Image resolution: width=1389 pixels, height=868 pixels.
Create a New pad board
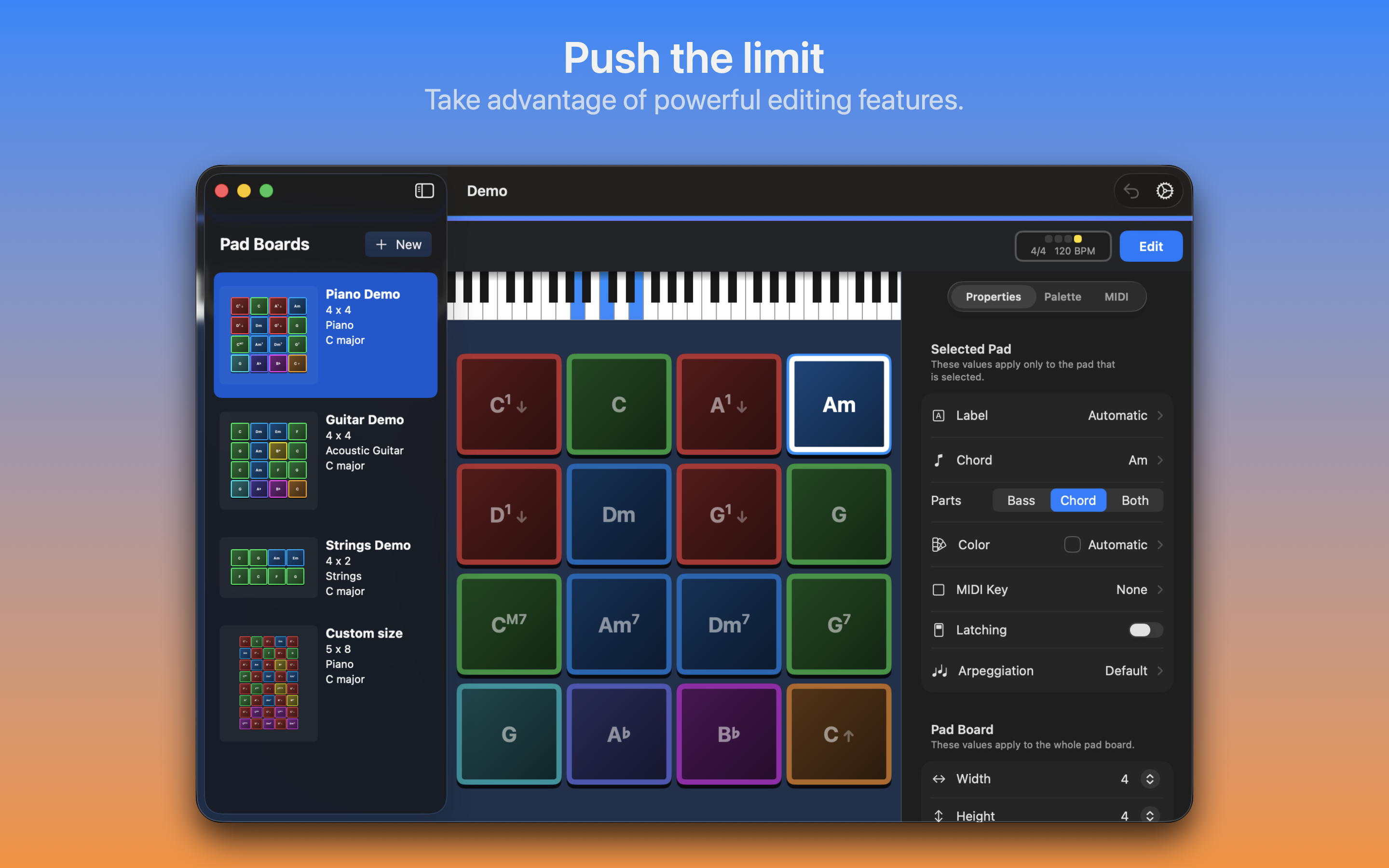(398, 244)
